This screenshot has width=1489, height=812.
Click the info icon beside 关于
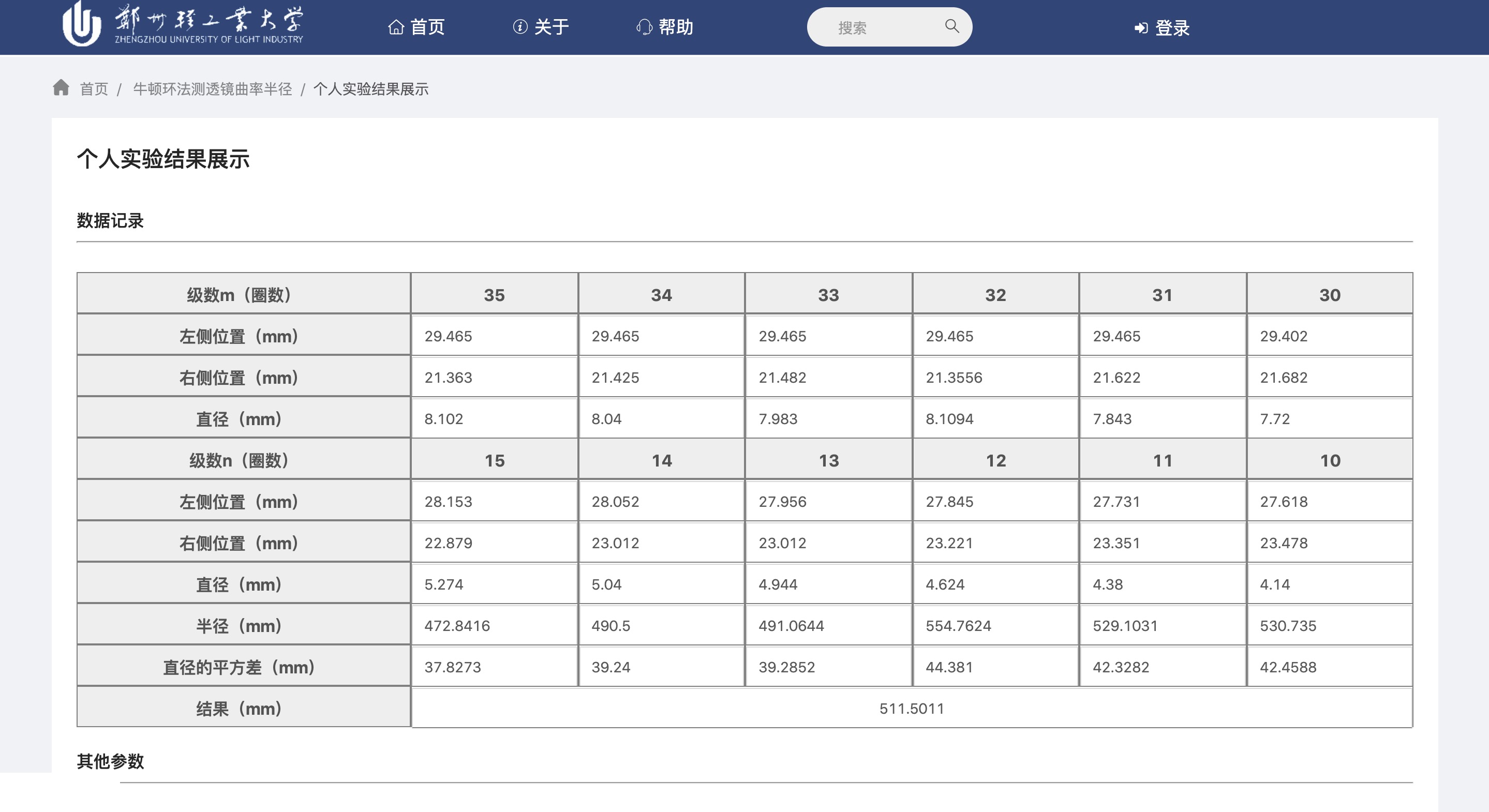520,27
